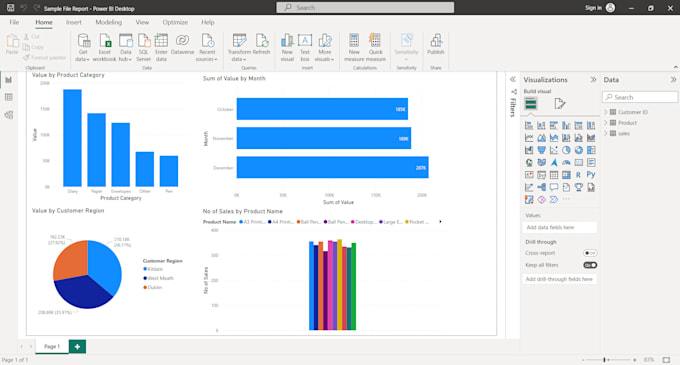Viewport: 680px width, 365px height.
Task: Switch to Table view in left sidebar
Action: point(9,97)
